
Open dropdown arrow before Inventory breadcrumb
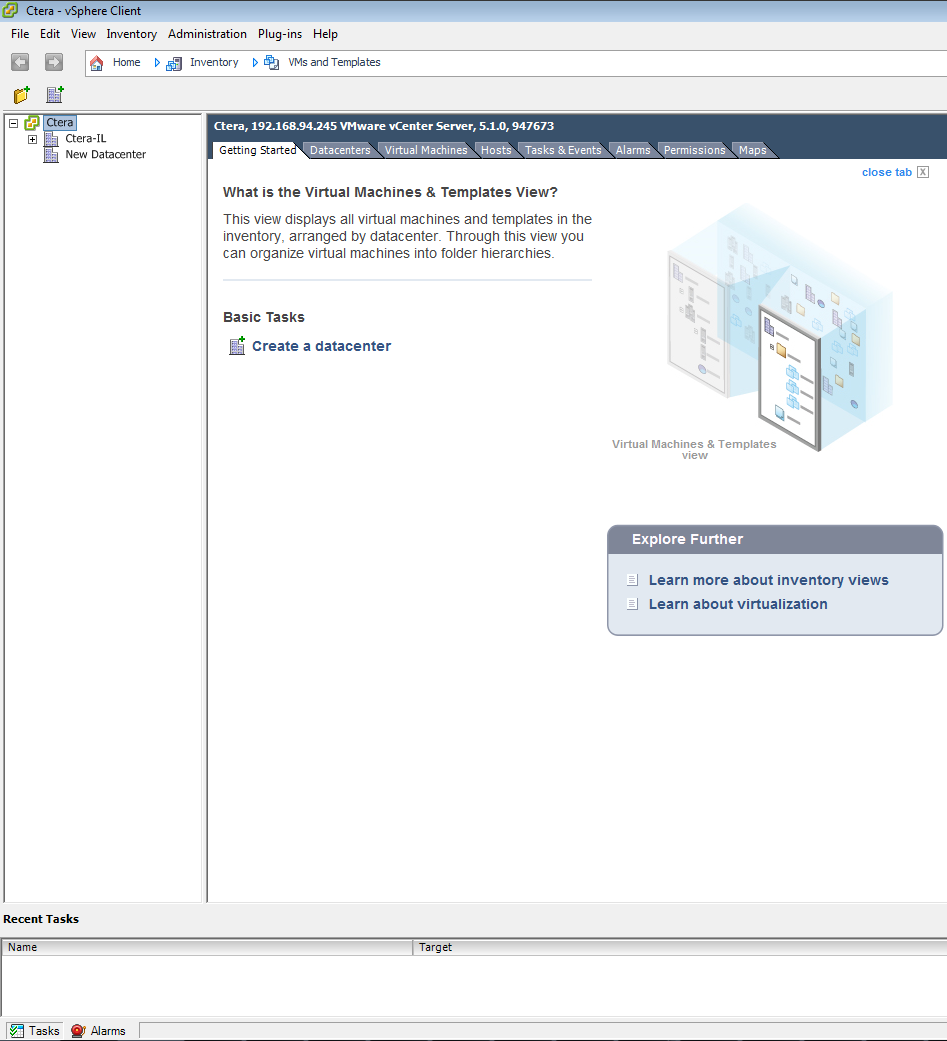pyautogui.click(x=157, y=62)
